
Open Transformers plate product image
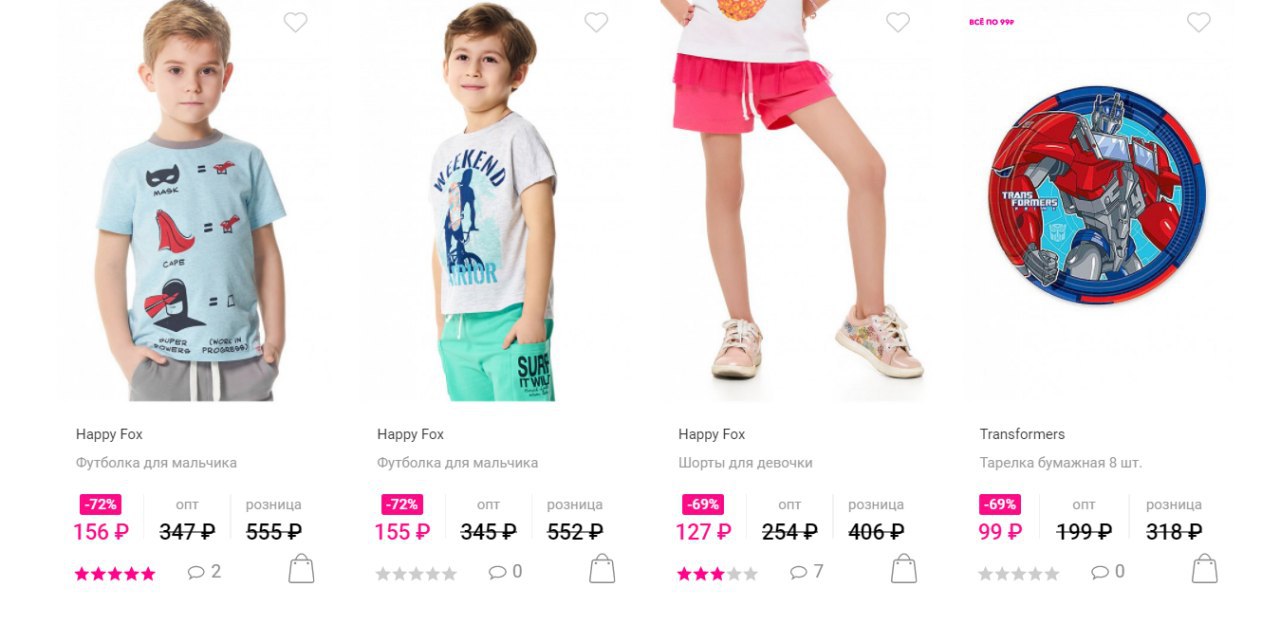pos(1097,195)
